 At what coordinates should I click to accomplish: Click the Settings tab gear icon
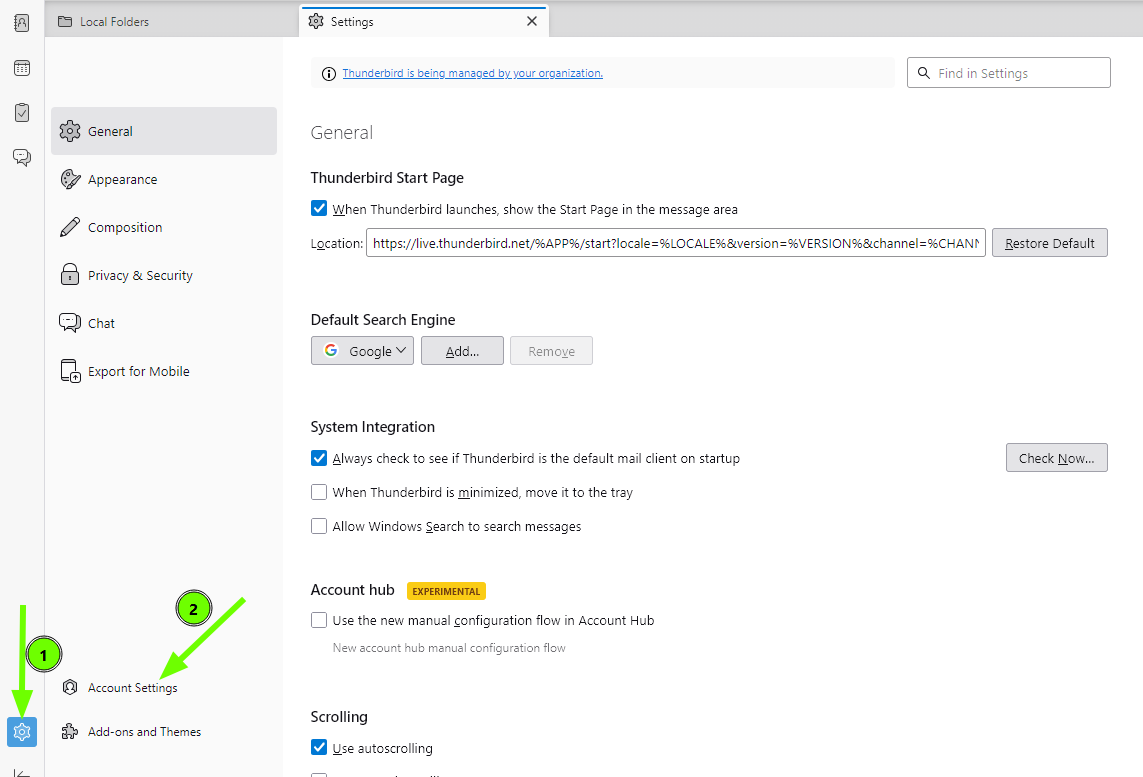coord(316,21)
